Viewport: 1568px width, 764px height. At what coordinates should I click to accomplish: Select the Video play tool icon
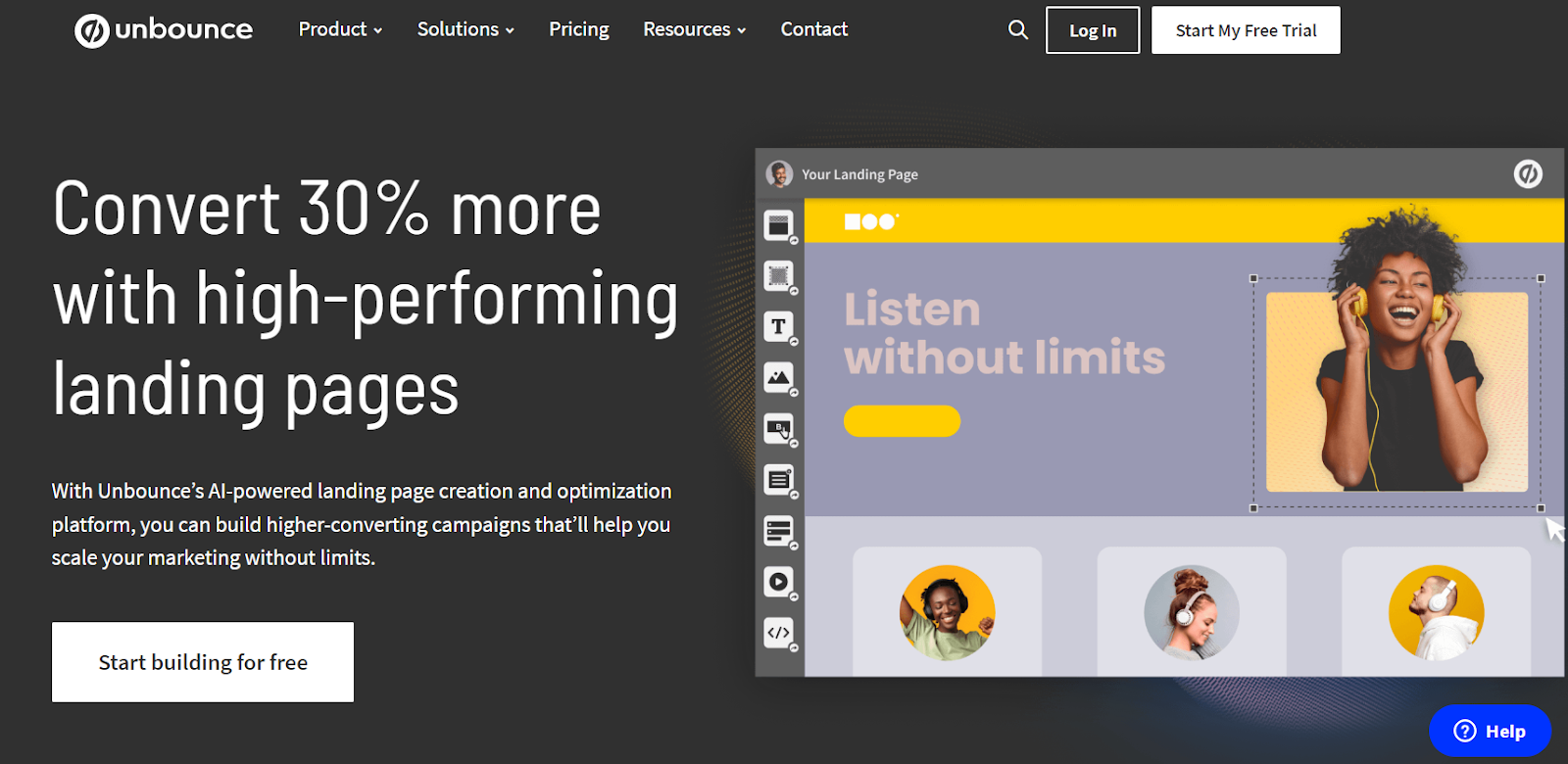[779, 582]
